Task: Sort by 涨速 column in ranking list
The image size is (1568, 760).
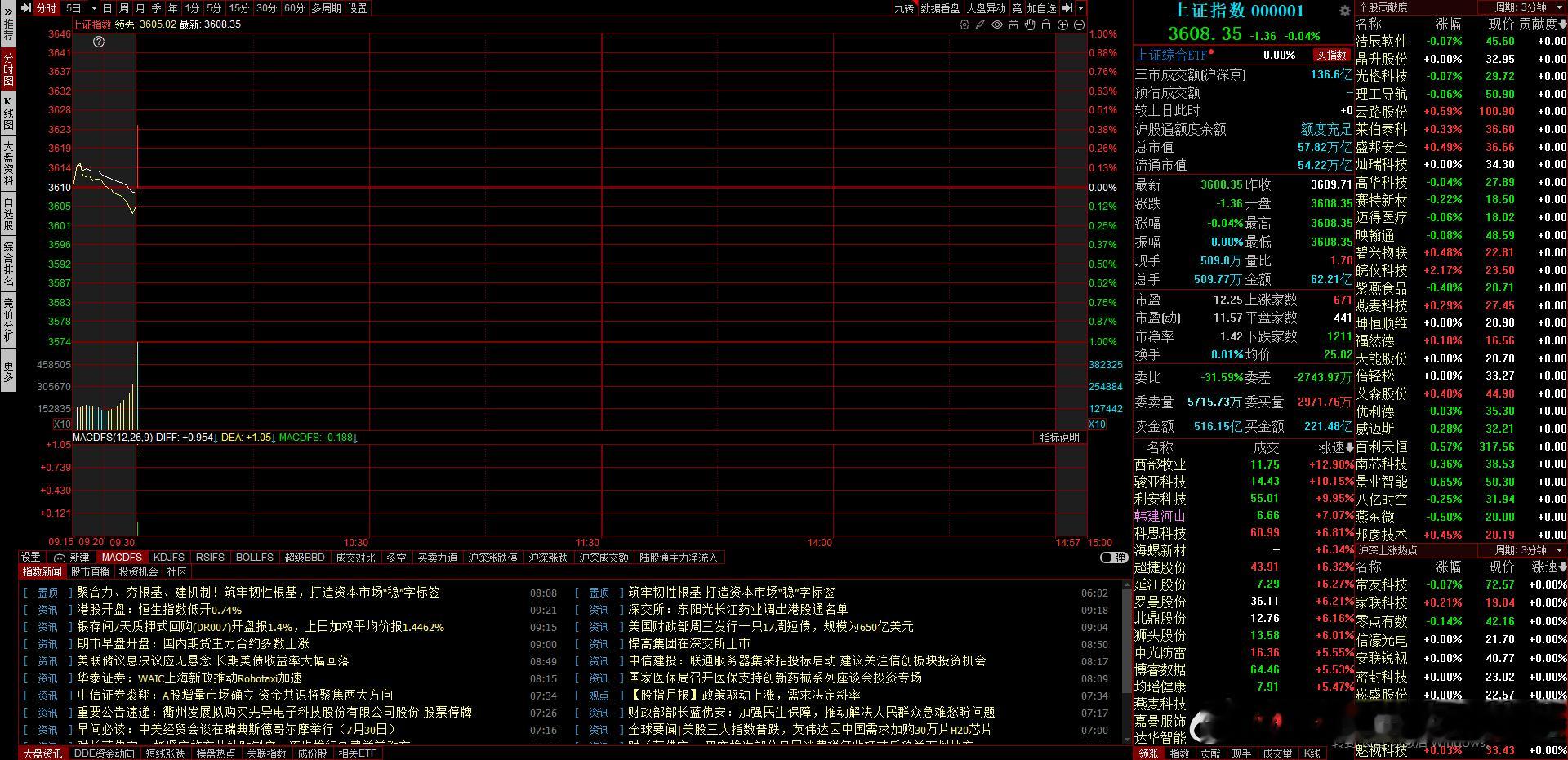Action: click(x=1336, y=447)
